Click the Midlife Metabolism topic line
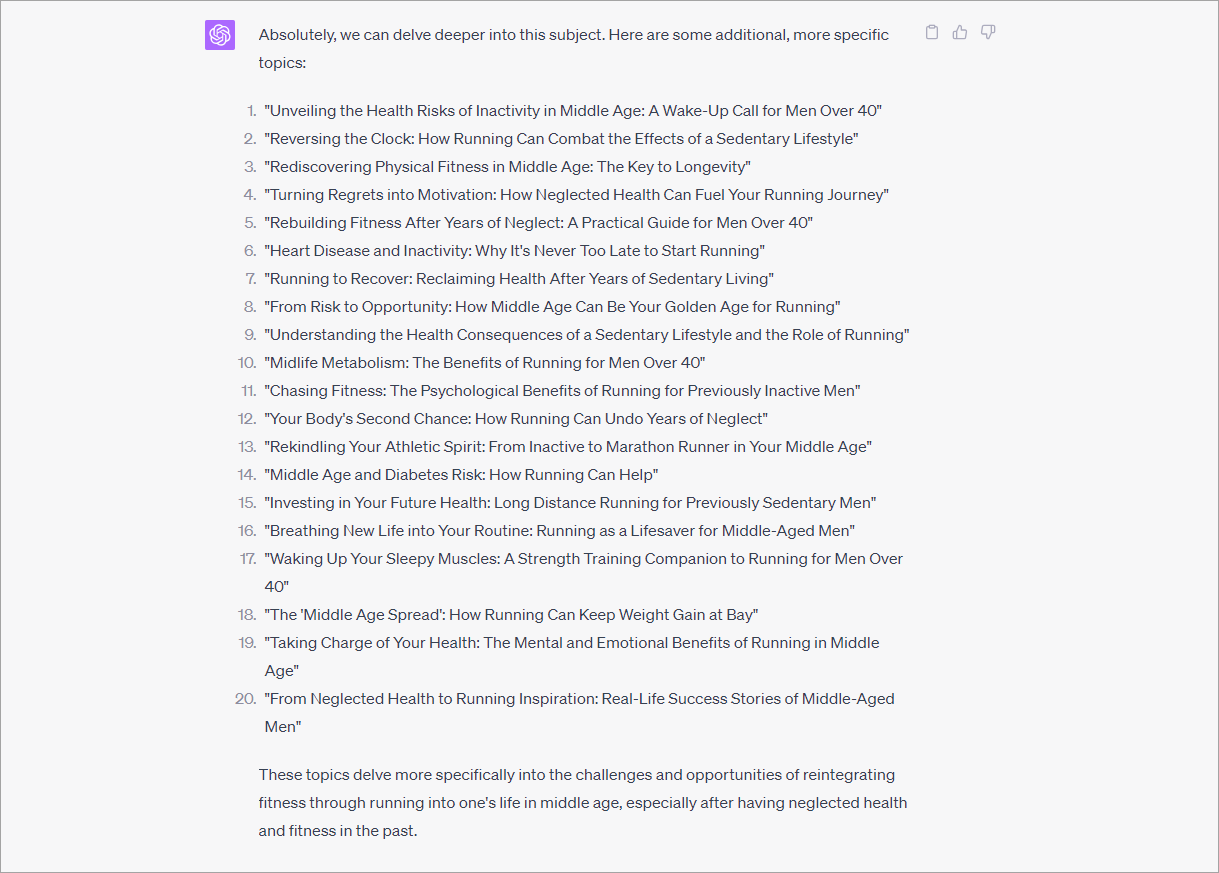1219x873 pixels. 485,363
